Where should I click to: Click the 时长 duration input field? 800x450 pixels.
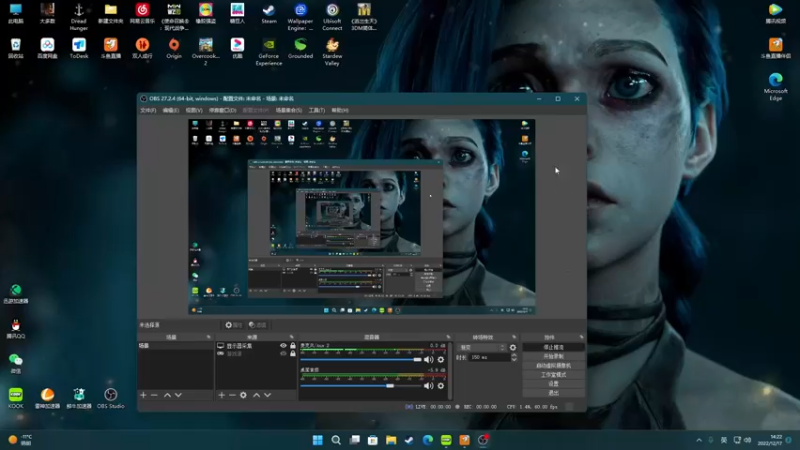pos(489,357)
